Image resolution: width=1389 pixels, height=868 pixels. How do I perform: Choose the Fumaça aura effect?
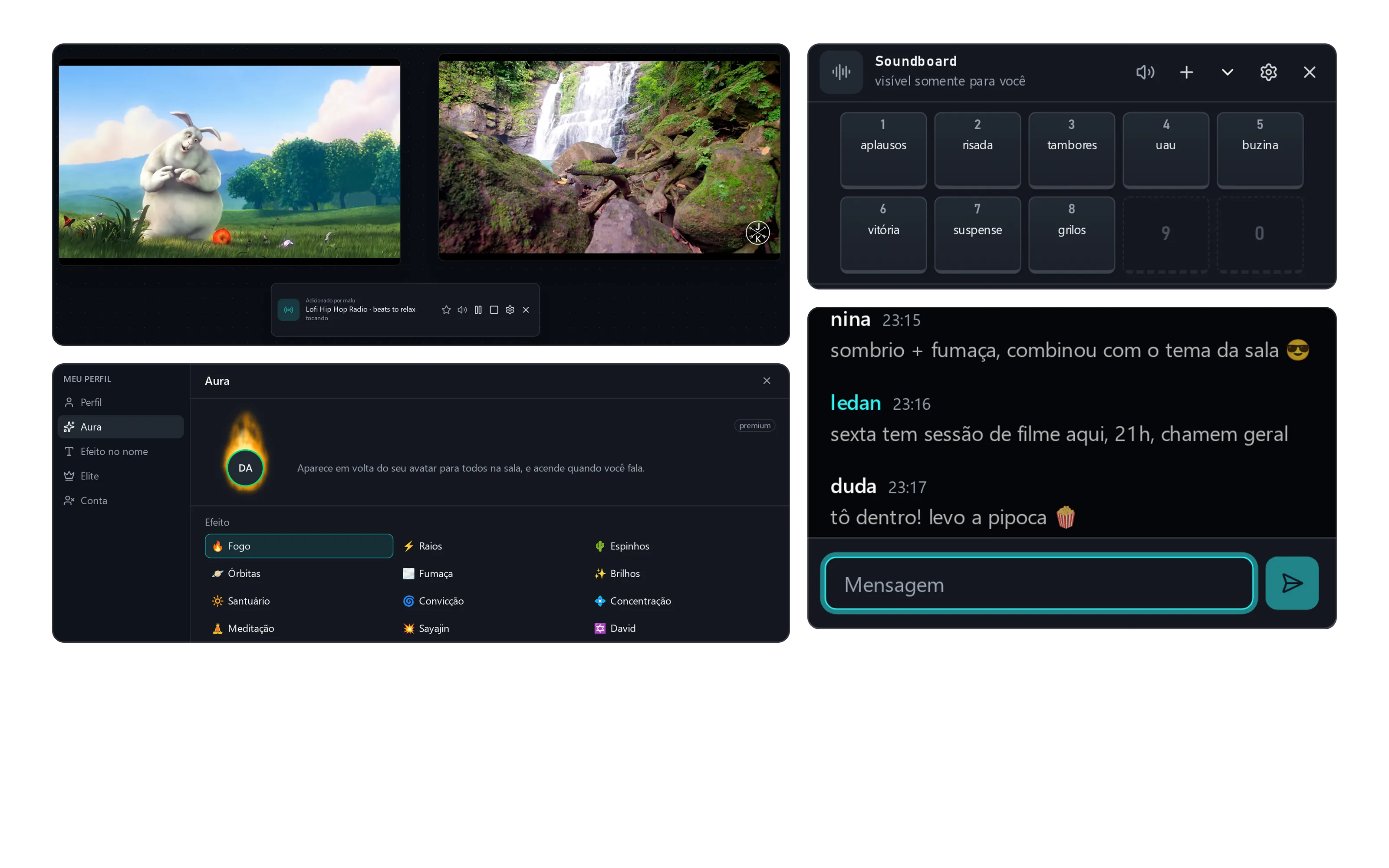pyautogui.click(x=490, y=573)
